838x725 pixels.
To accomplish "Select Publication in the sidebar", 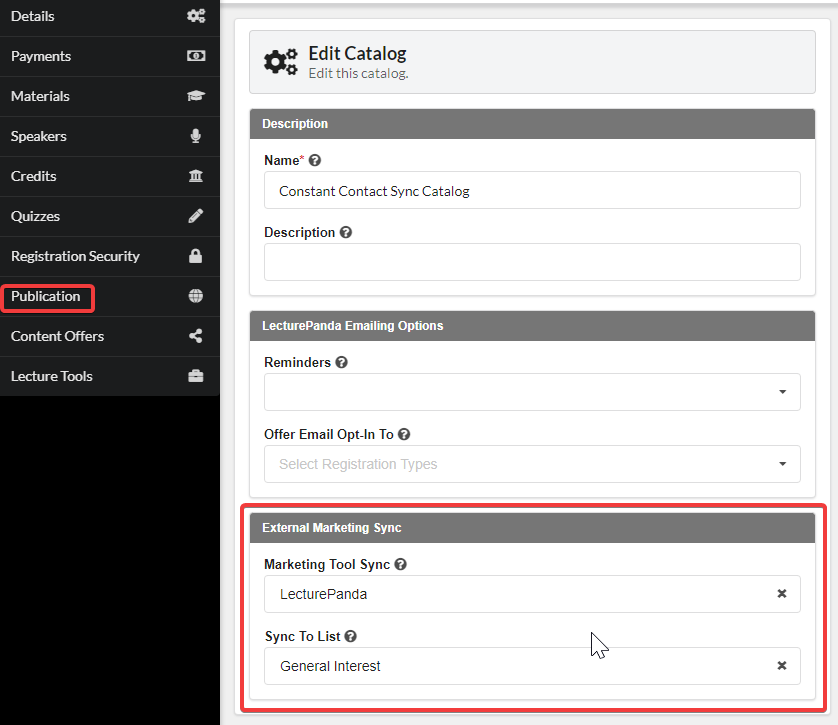I will point(110,297).
